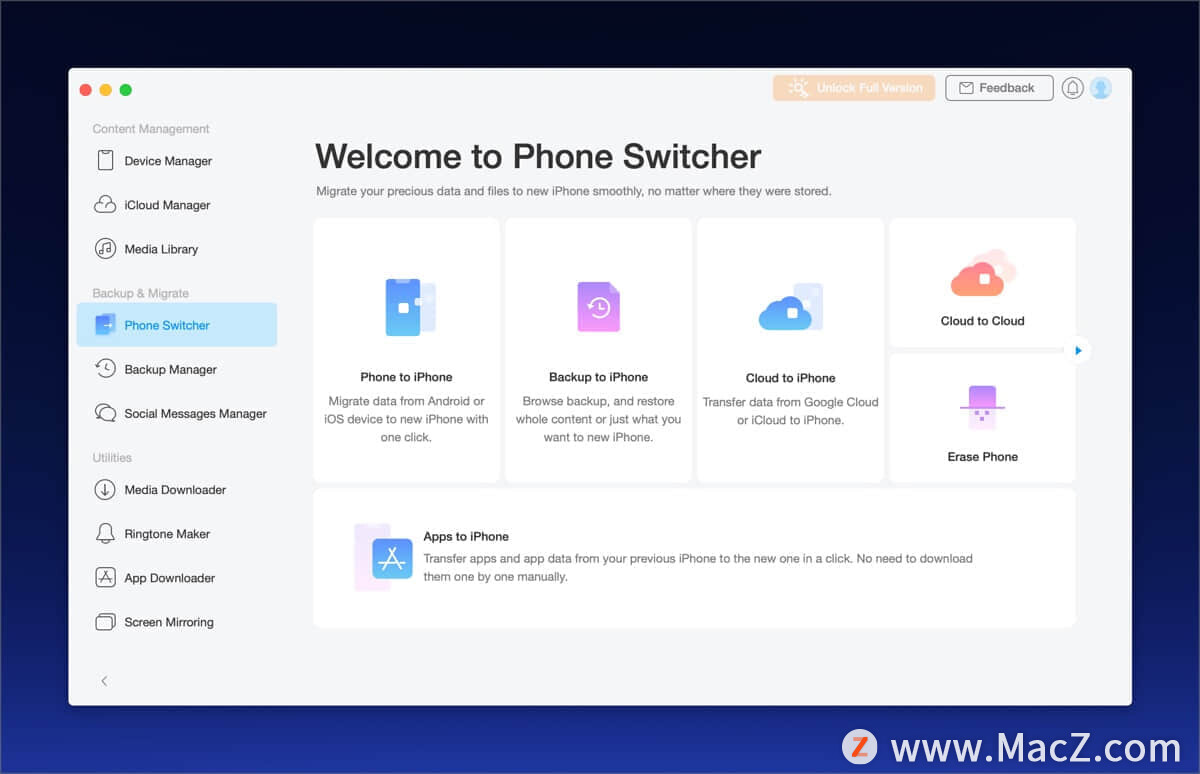
Task: Click the Erase Phone purple hat icon
Action: click(x=983, y=408)
